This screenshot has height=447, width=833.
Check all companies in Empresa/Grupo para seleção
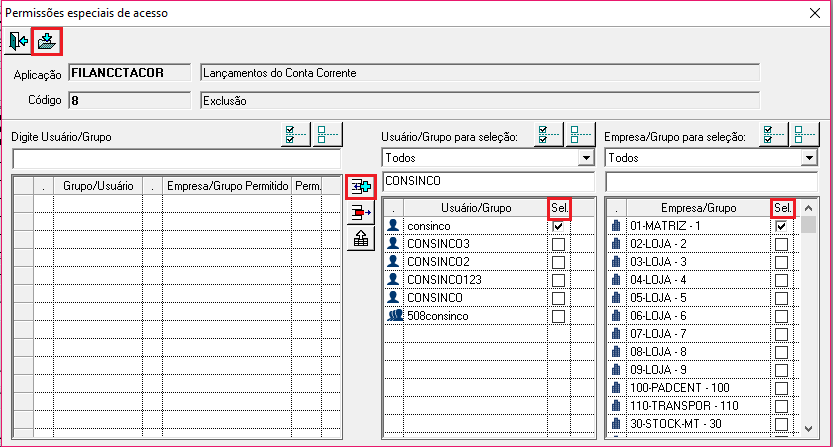[x=772, y=134]
